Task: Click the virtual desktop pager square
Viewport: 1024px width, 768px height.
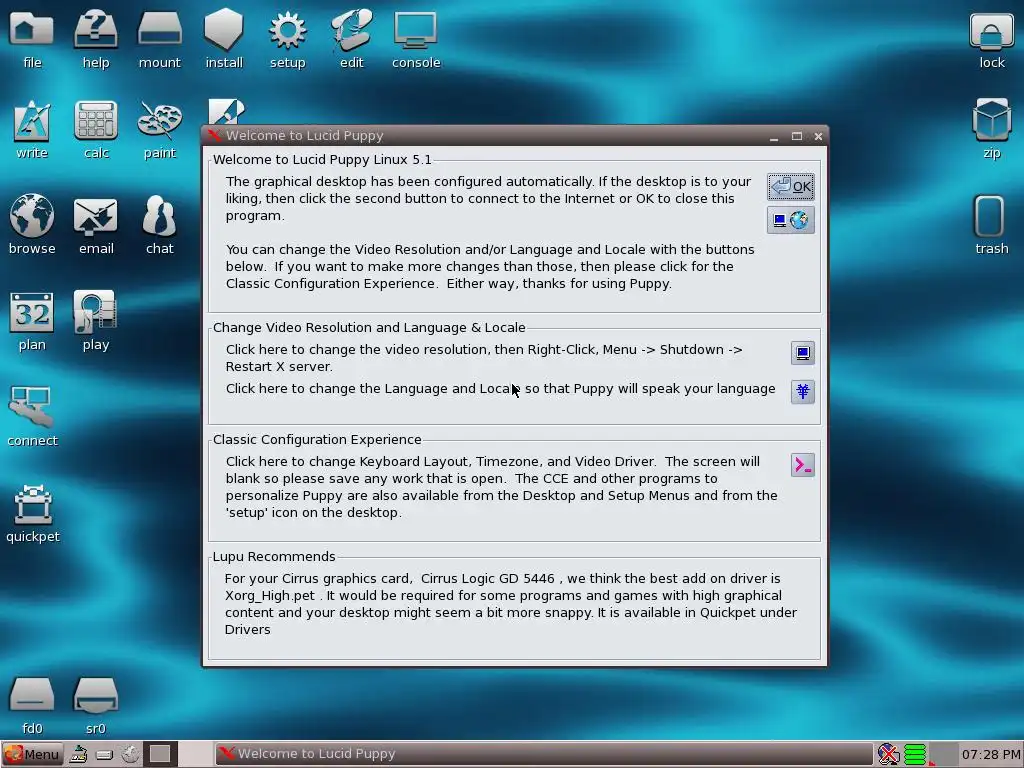Action: (160, 754)
